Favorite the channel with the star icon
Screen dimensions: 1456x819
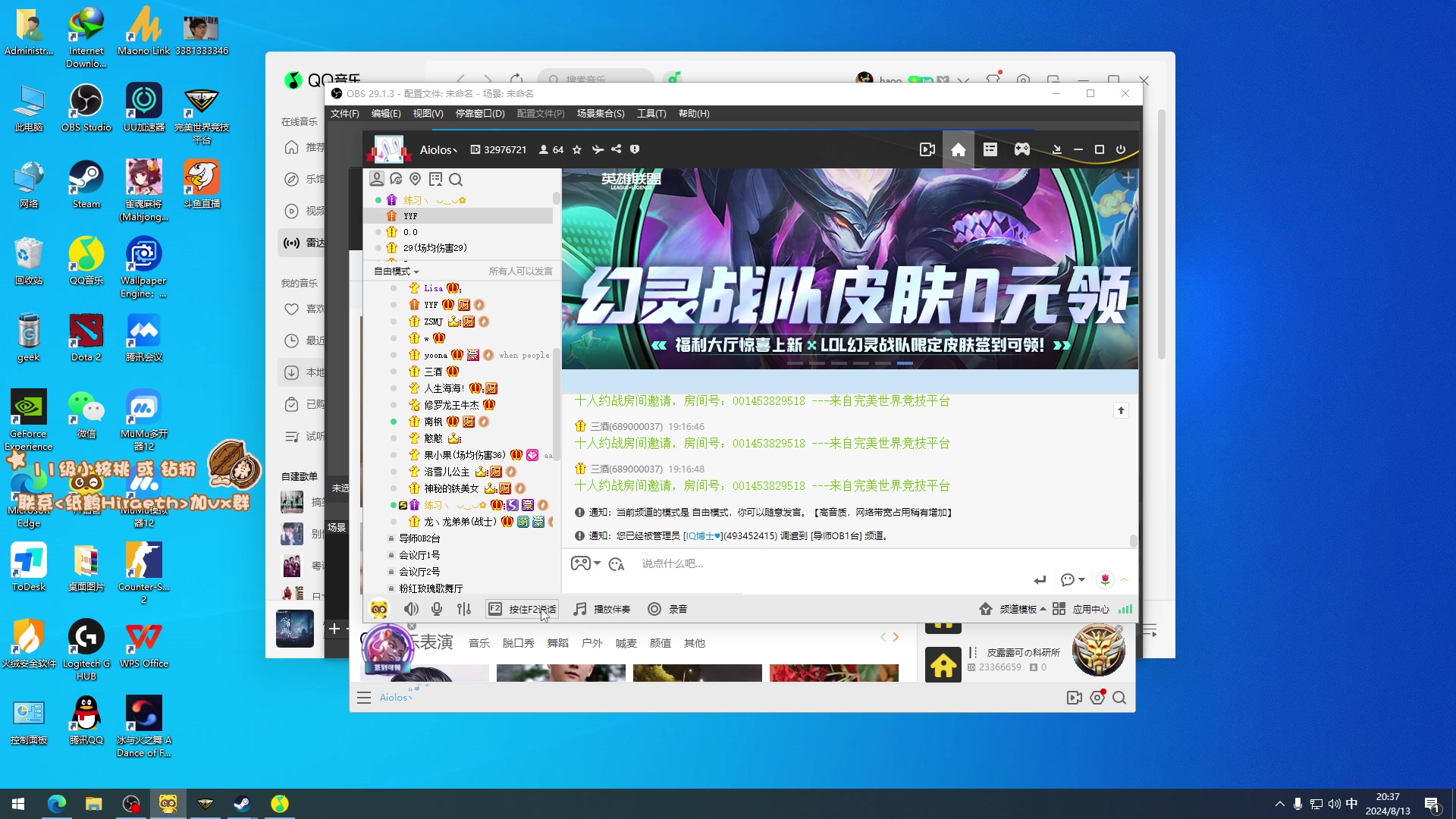coord(577,150)
